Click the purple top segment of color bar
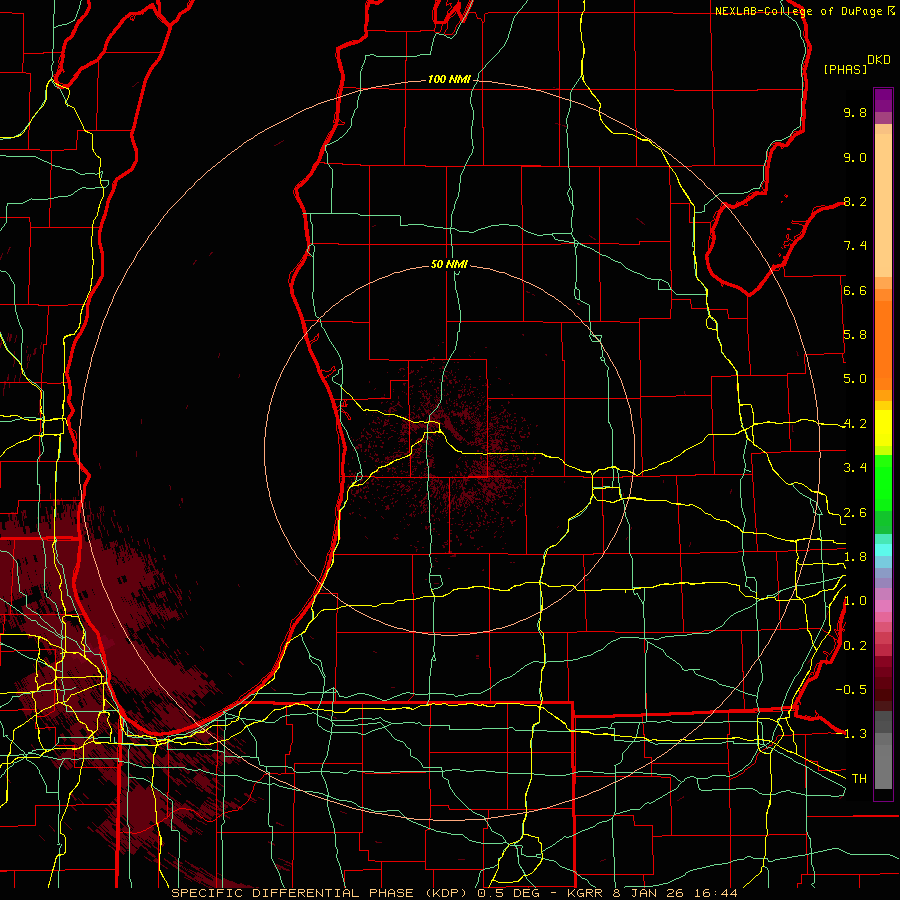 coord(883,100)
